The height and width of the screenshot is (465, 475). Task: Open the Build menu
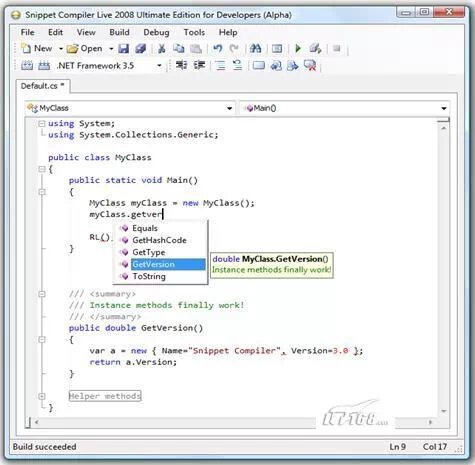tap(119, 32)
